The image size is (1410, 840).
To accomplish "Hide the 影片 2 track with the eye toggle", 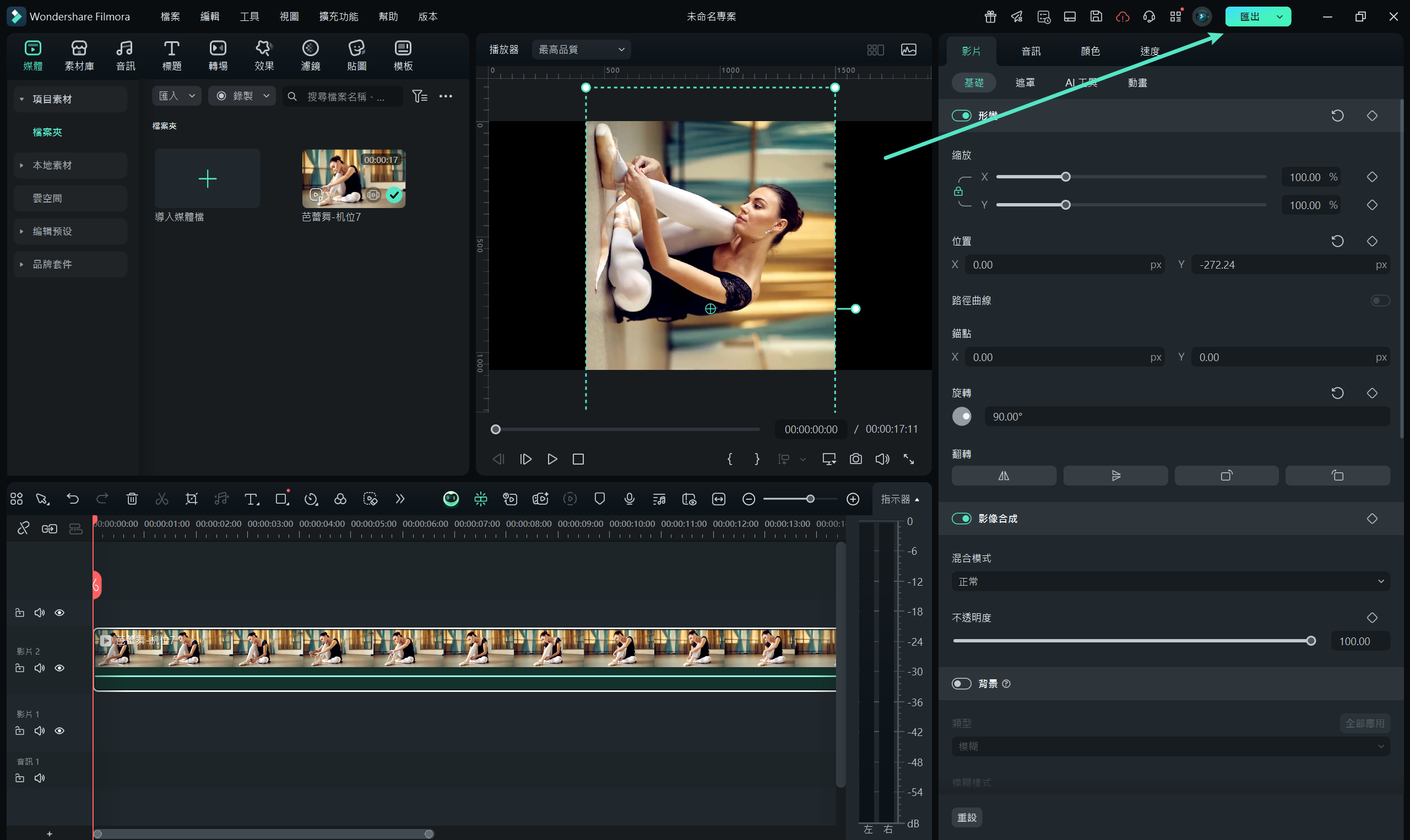I will pyautogui.click(x=59, y=667).
